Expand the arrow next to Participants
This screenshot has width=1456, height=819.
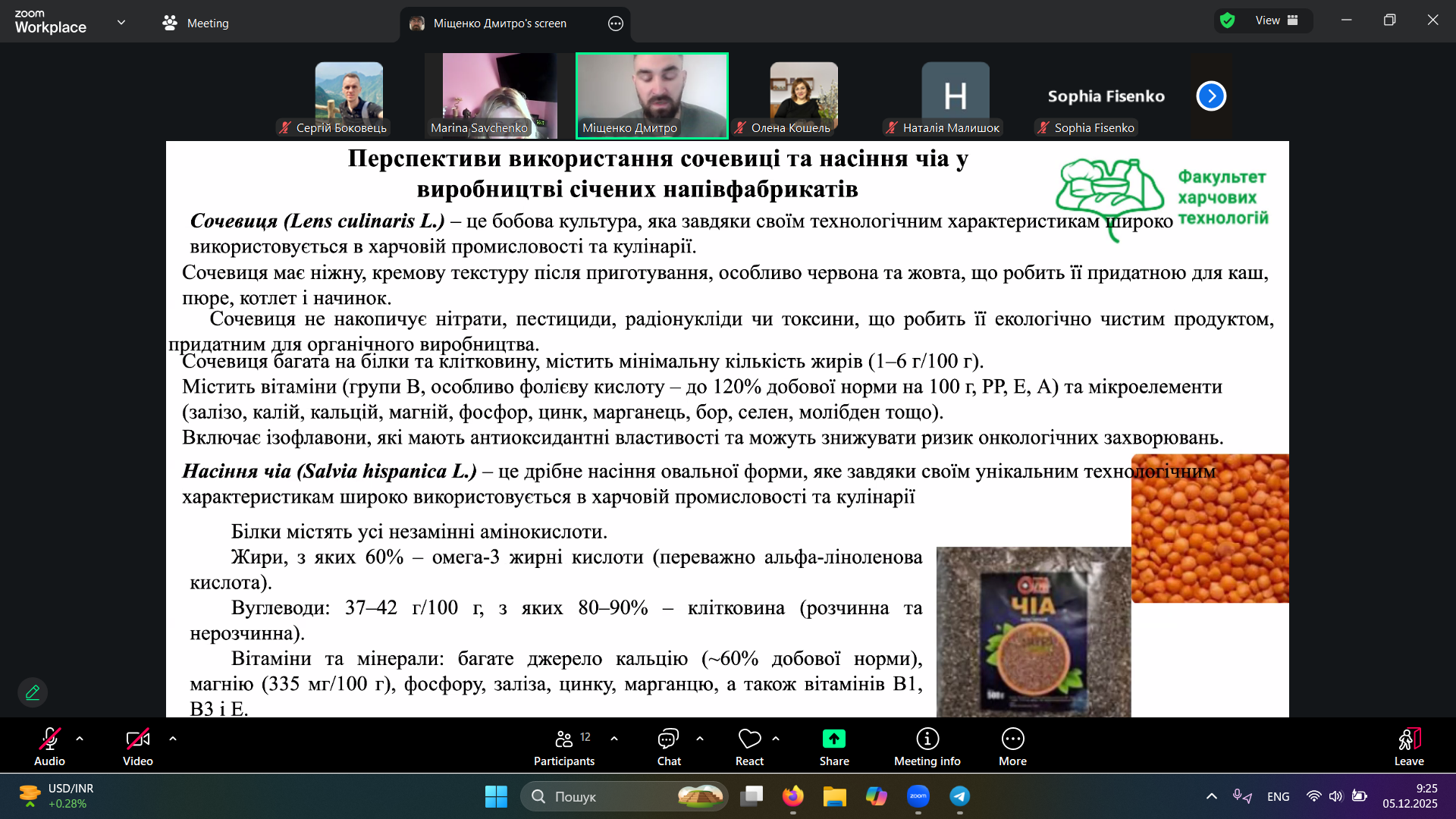pos(614,738)
